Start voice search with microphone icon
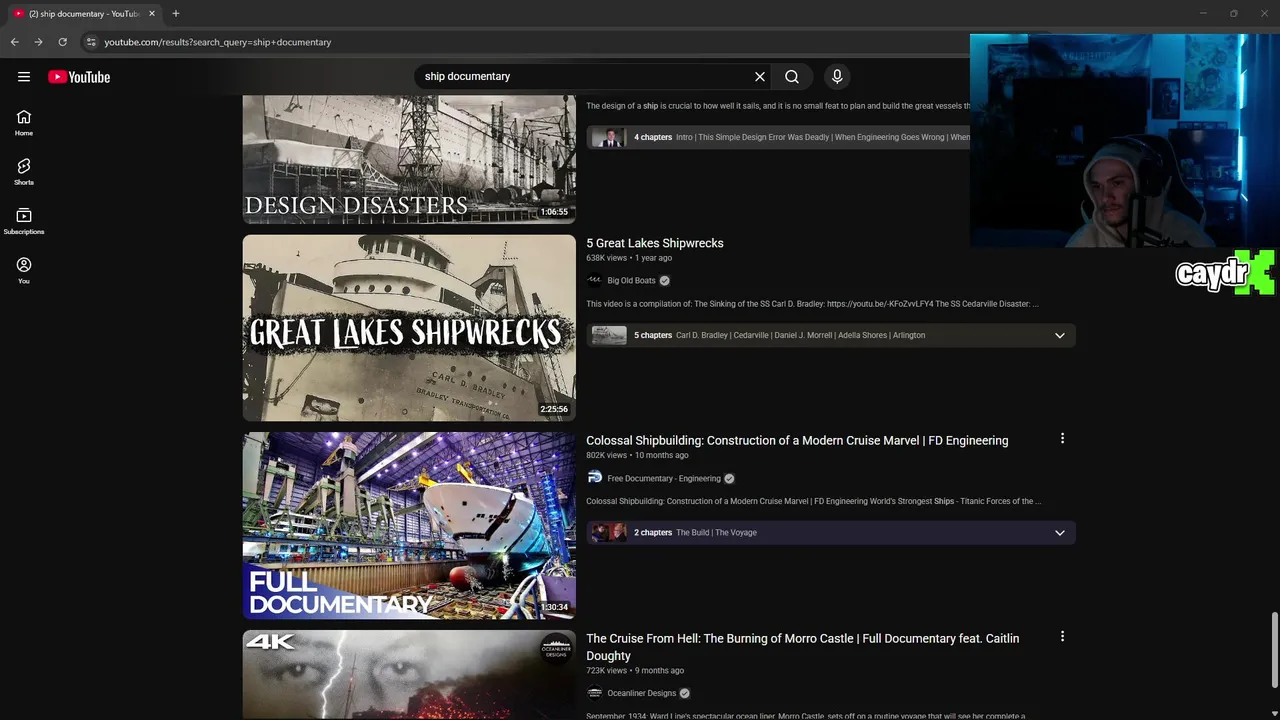The width and height of the screenshot is (1280, 720). pos(837,76)
